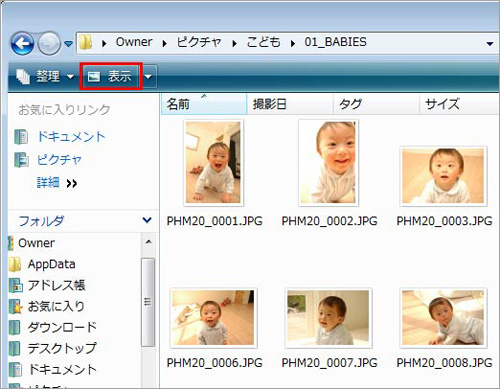
Task: Click the お気に入り star folder icon
Action: (15, 306)
